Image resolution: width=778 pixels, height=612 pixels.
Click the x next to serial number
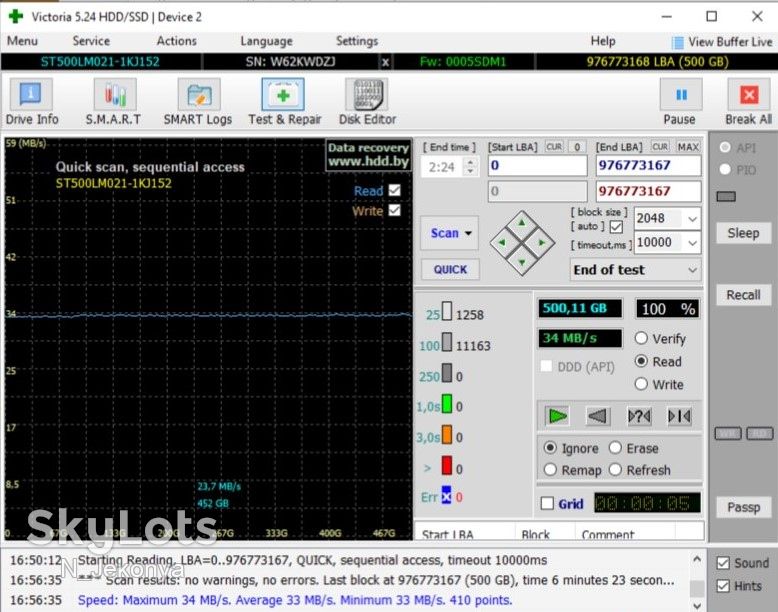[385, 62]
